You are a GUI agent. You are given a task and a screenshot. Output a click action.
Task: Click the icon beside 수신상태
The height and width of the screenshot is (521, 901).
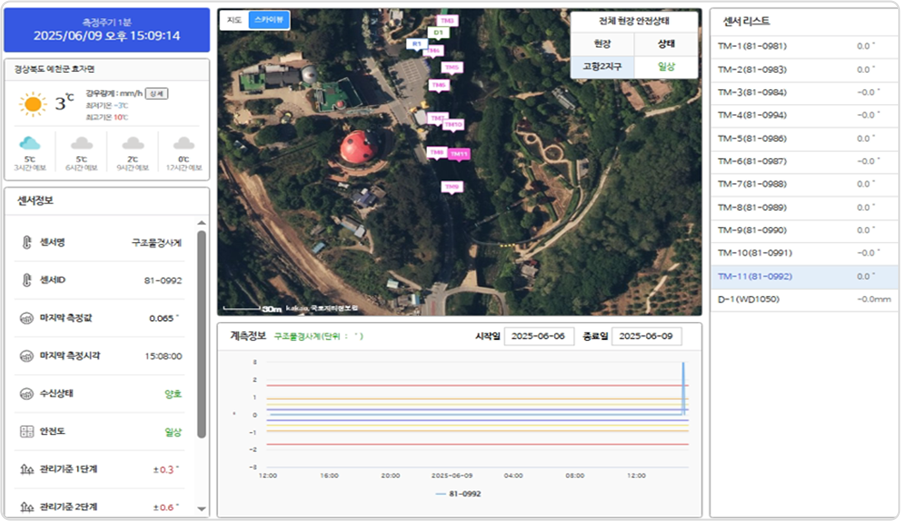(x=26, y=394)
